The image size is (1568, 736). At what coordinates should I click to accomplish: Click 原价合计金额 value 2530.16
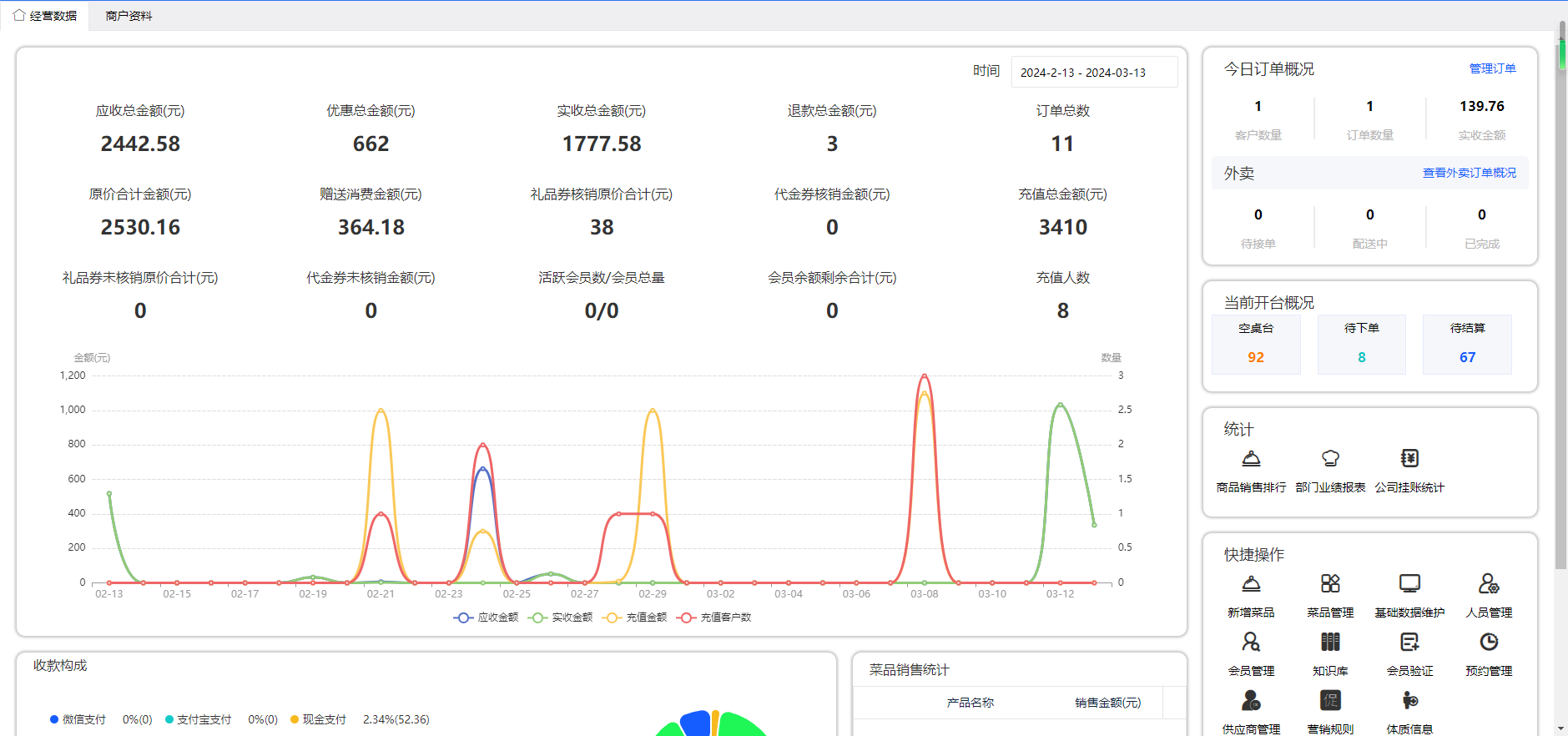click(140, 227)
